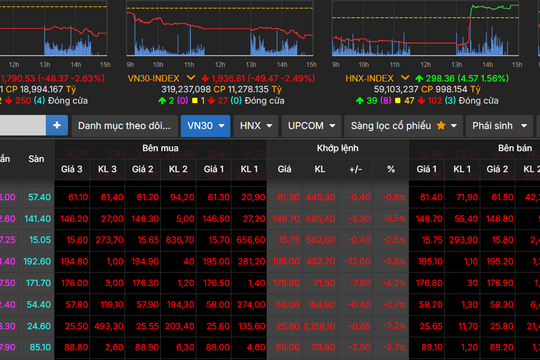Image resolution: width=540 pixels, height=360 pixels.
Task: Select the -12.00 change cell
Action: (x=357, y=261)
